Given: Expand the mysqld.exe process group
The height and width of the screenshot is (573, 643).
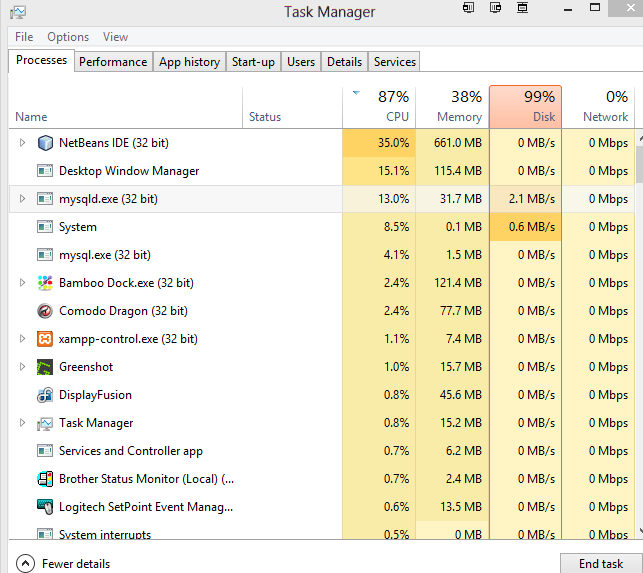Looking at the screenshot, I should (x=23, y=199).
